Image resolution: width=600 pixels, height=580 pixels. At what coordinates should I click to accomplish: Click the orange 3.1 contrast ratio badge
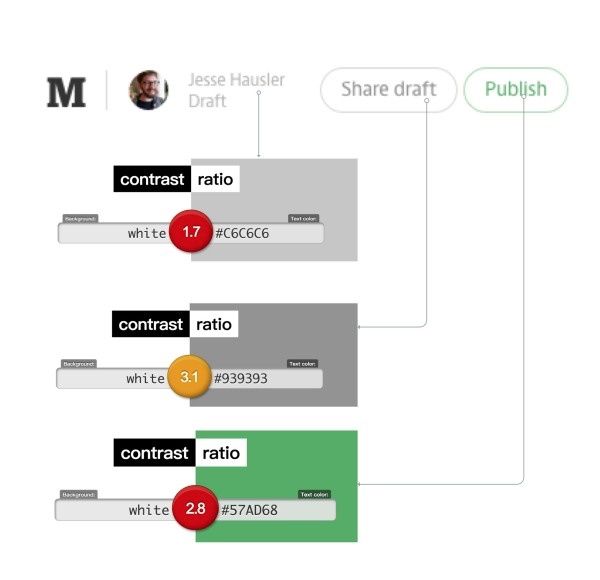click(188, 378)
